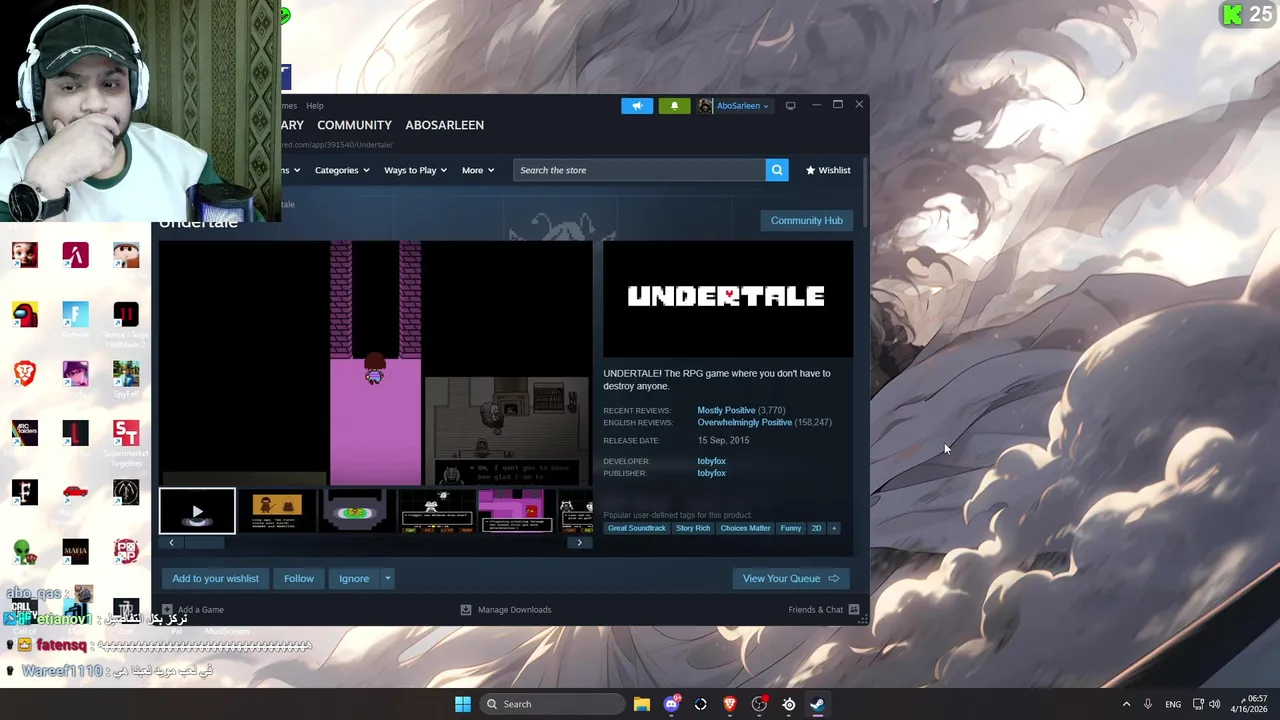
Task: Click the ENG language indicator
Action: pyautogui.click(x=1173, y=704)
